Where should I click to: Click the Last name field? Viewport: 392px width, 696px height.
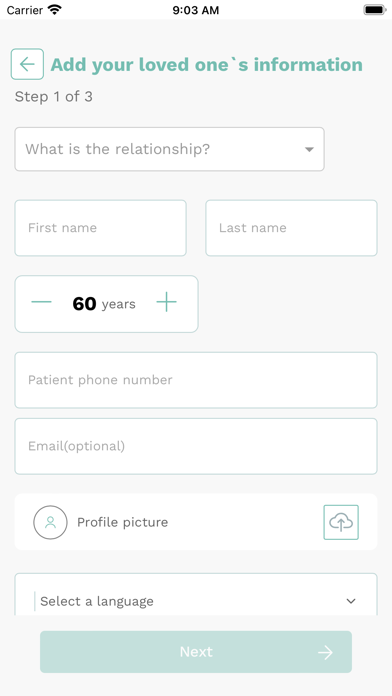click(x=291, y=228)
